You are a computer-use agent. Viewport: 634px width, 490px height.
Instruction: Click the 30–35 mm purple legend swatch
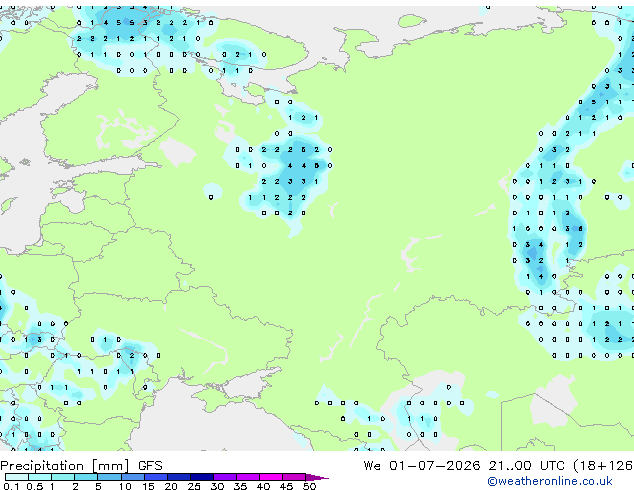[225, 477]
